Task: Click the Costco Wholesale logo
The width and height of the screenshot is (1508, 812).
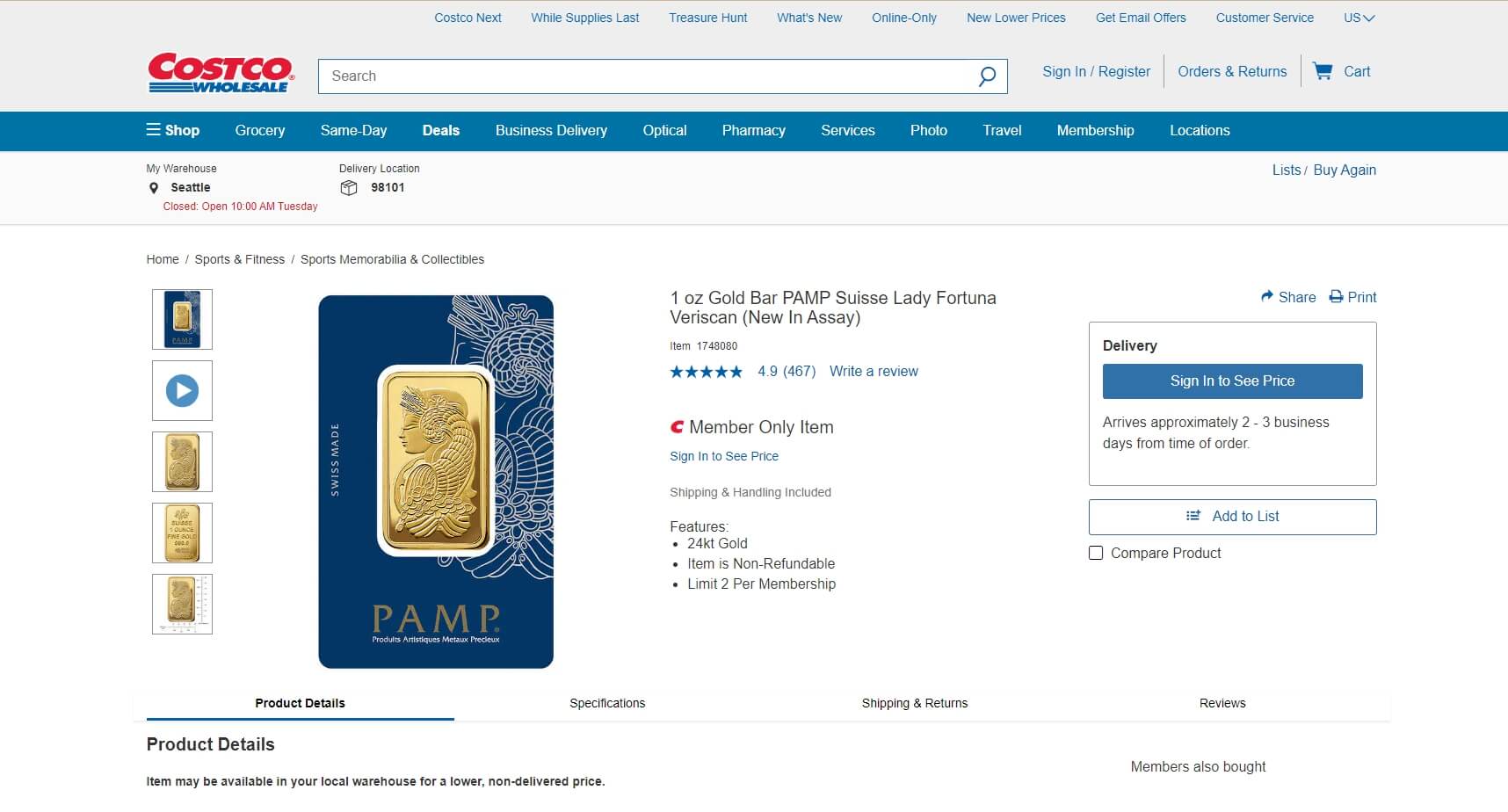Action: pos(220,72)
